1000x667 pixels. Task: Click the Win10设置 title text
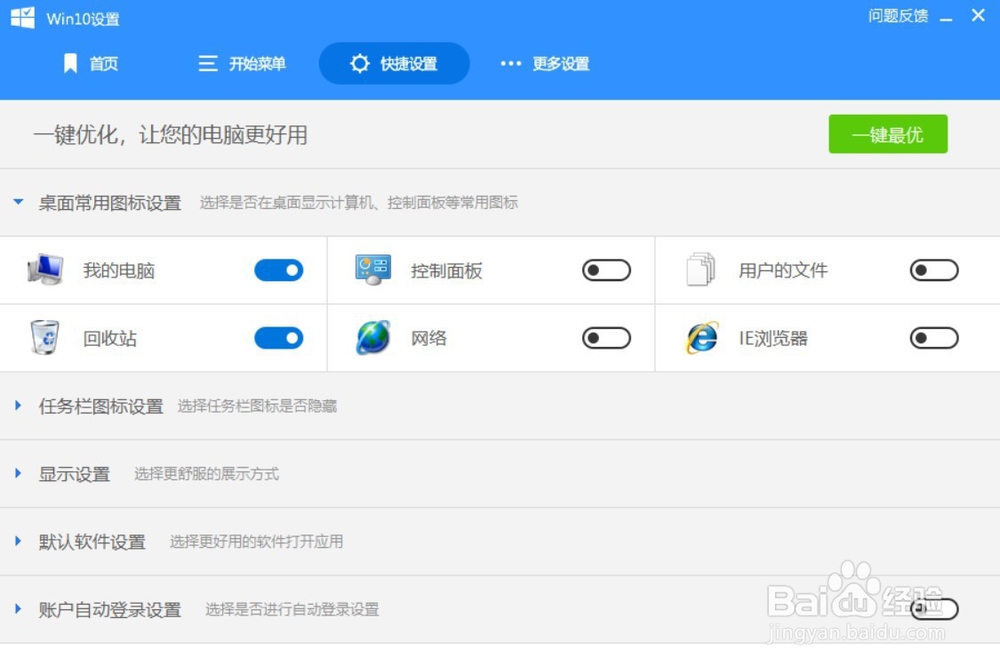pyautogui.click(x=83, y=18)
